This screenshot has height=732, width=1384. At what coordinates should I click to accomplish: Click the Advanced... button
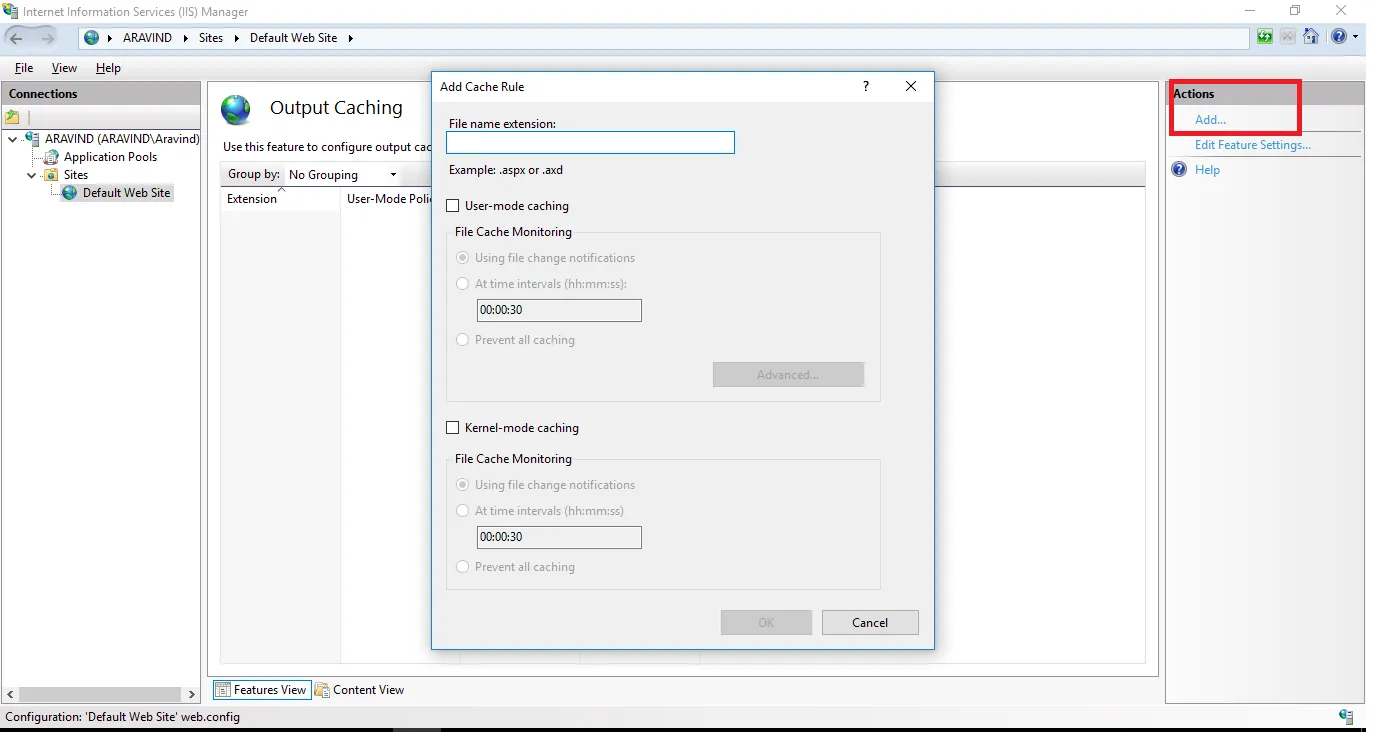(788, 375)
